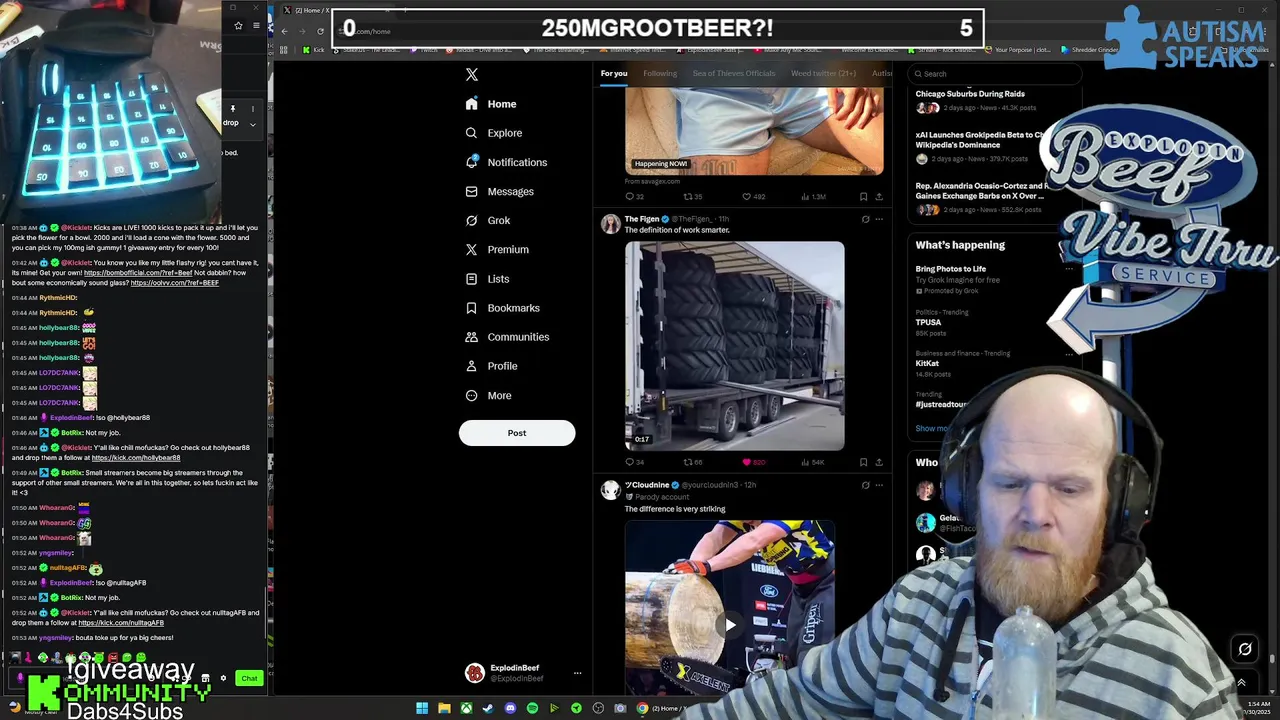This screenshot has width=1280, height=720.
Task: Bookmark the savagex.com promoted post
Action: (x=864, y=197)
